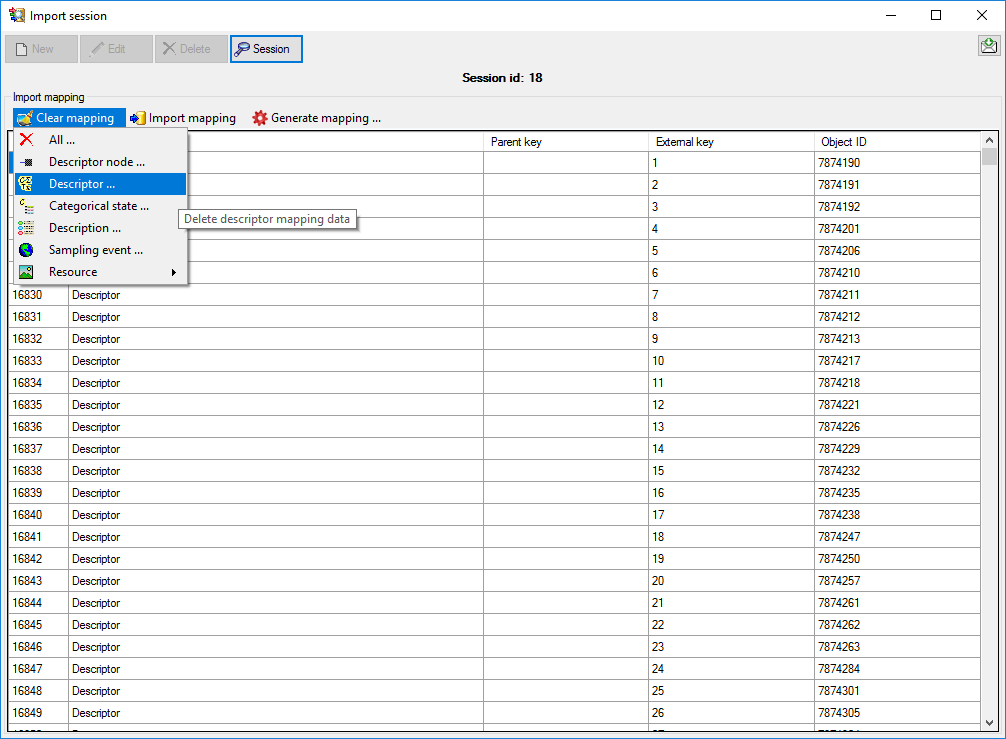1006x739 pixels.
Task: Open the Clear mapping dropdown
Action: point(66,118)
